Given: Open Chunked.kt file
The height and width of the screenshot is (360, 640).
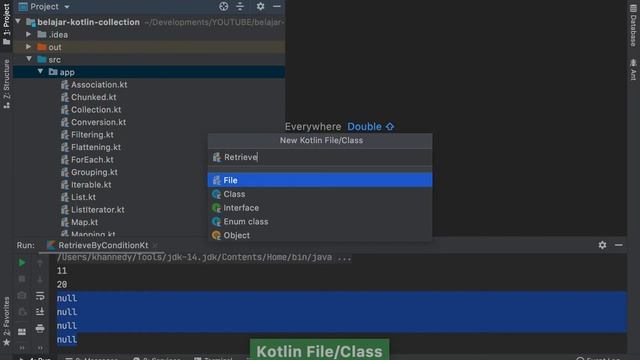Looking at the screenshot, I should 93,97.
